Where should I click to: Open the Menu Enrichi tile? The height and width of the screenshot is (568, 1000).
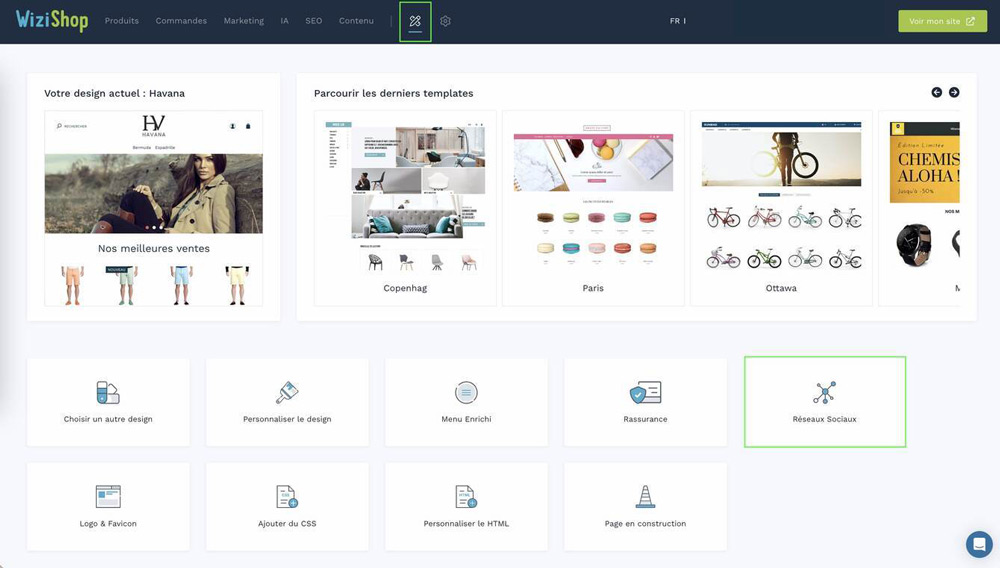(466, 402)
